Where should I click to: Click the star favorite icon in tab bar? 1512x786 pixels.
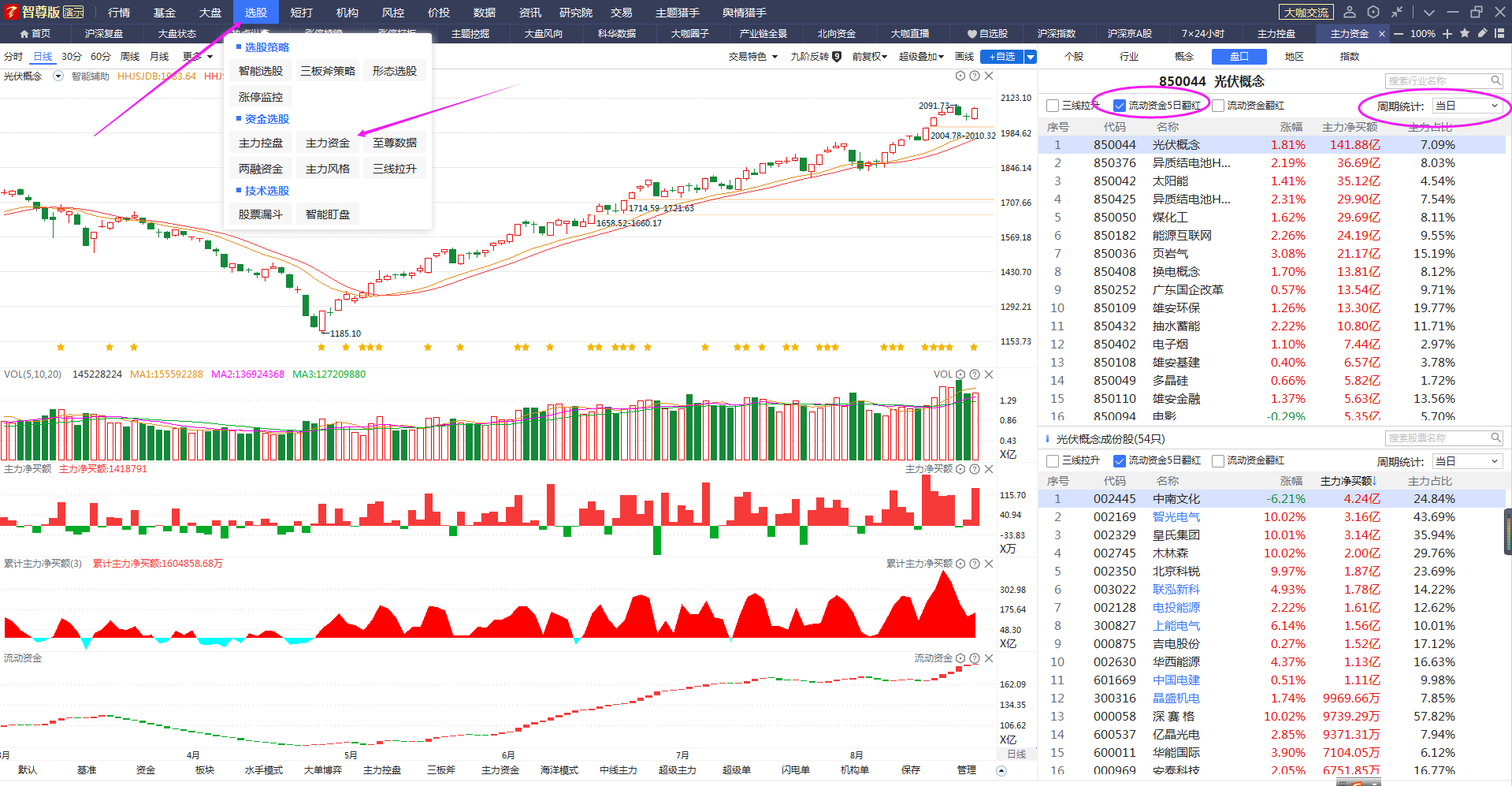click(1465, 33)
